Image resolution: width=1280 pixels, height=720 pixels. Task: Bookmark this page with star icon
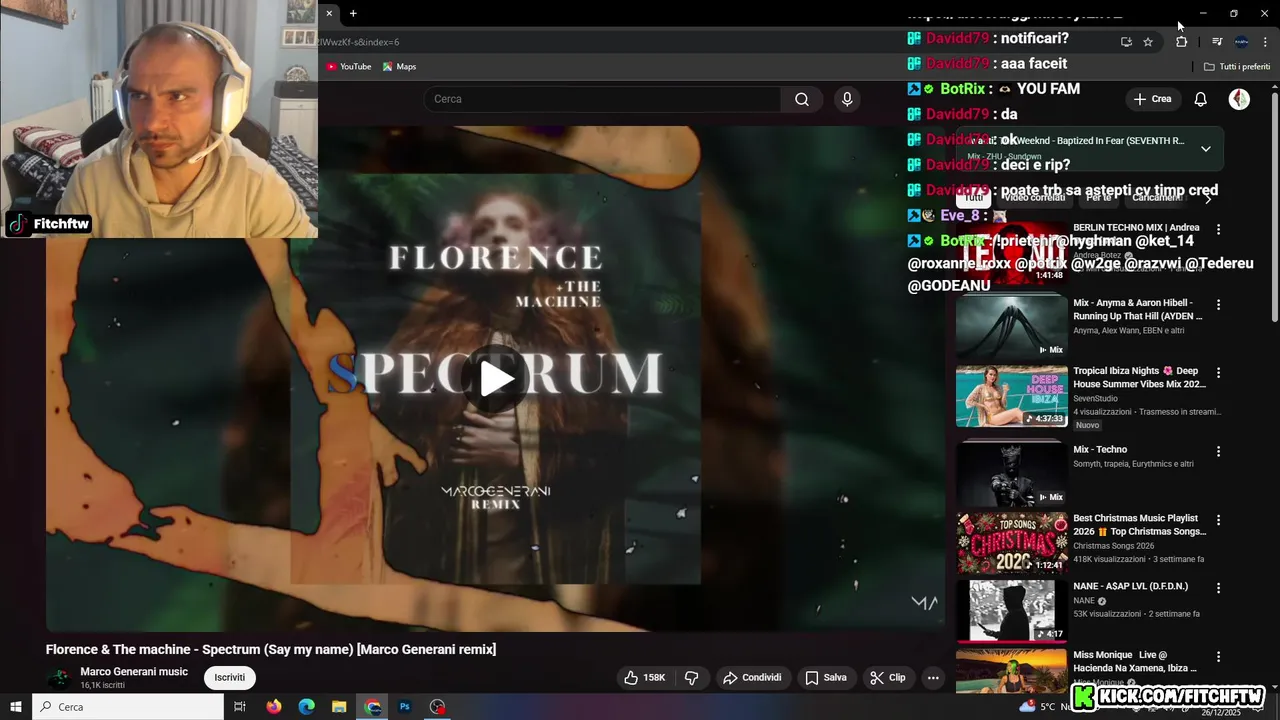coord(1148,42)
